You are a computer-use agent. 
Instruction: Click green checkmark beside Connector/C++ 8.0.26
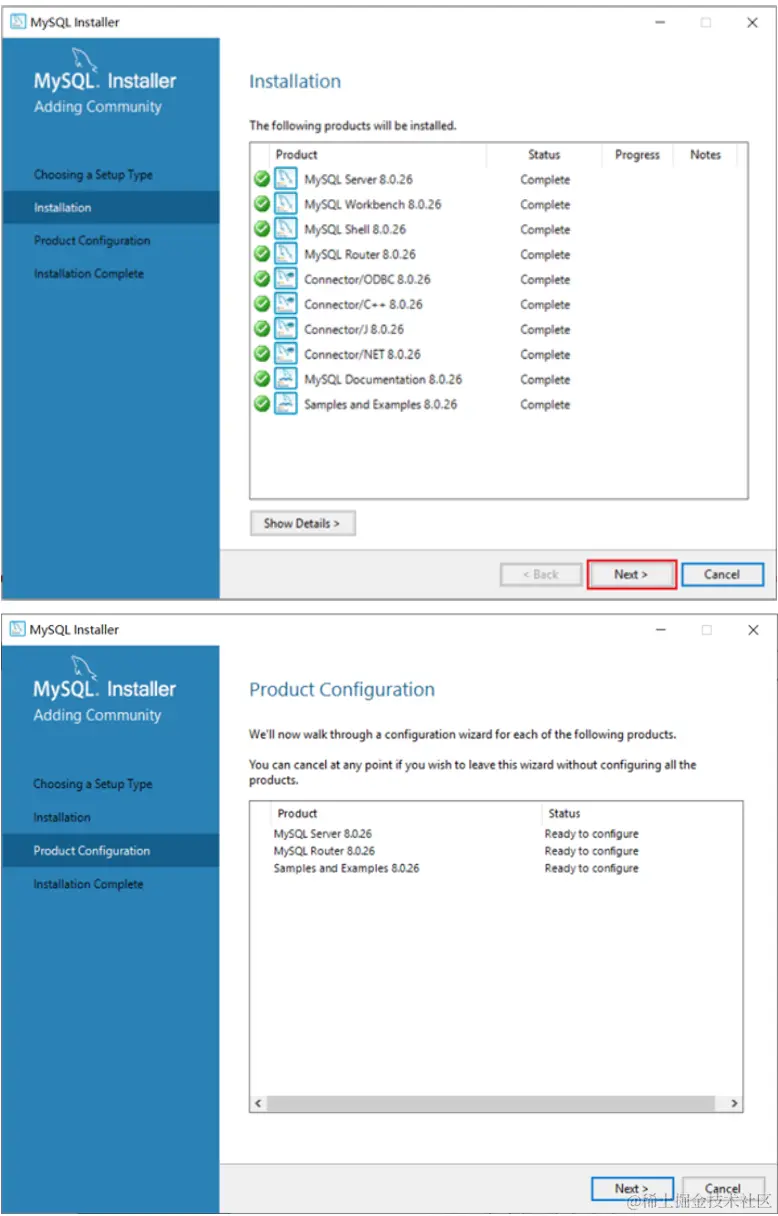pos(262,304)
